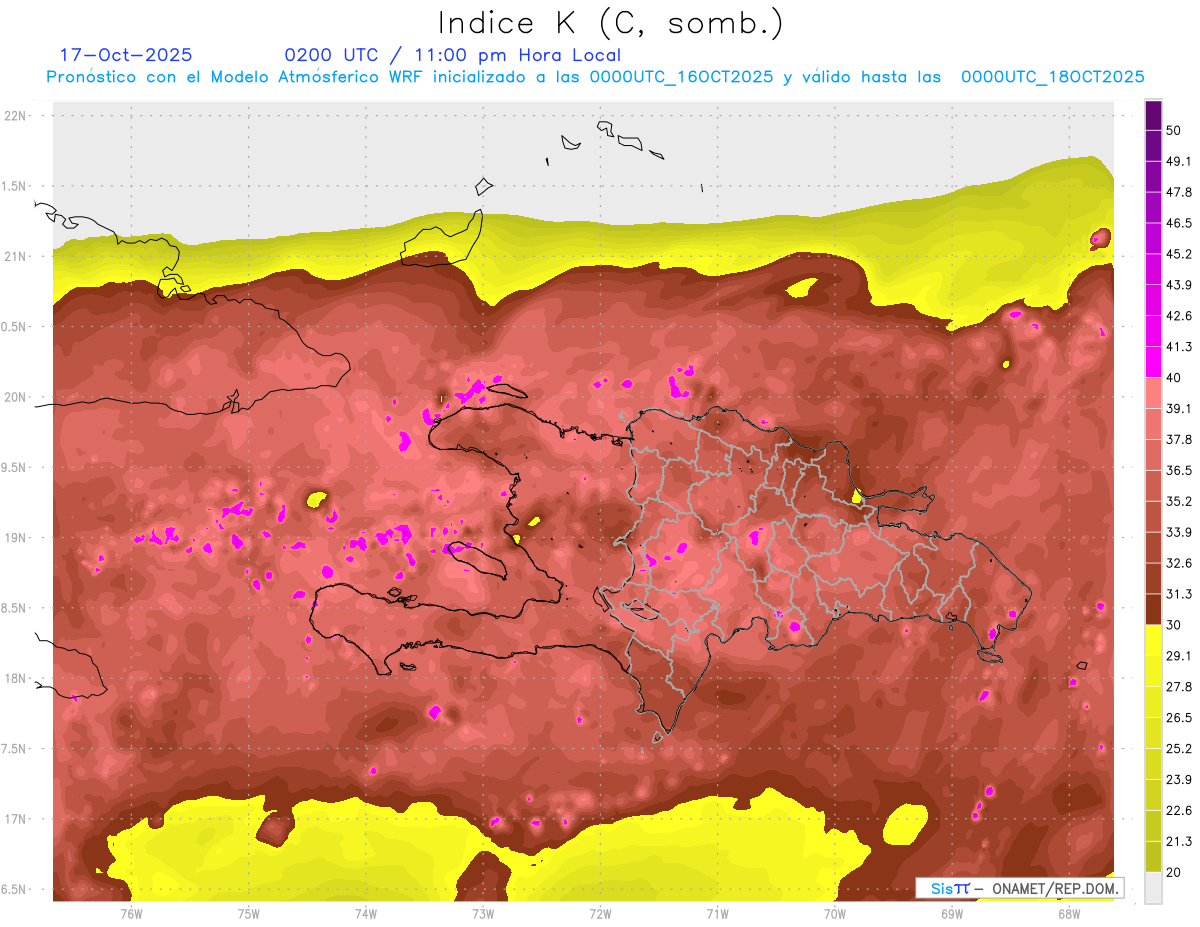The image size is (1200, 927).
Task: Click the 68W longitude axis label
Action: (x=1068, y=914)
